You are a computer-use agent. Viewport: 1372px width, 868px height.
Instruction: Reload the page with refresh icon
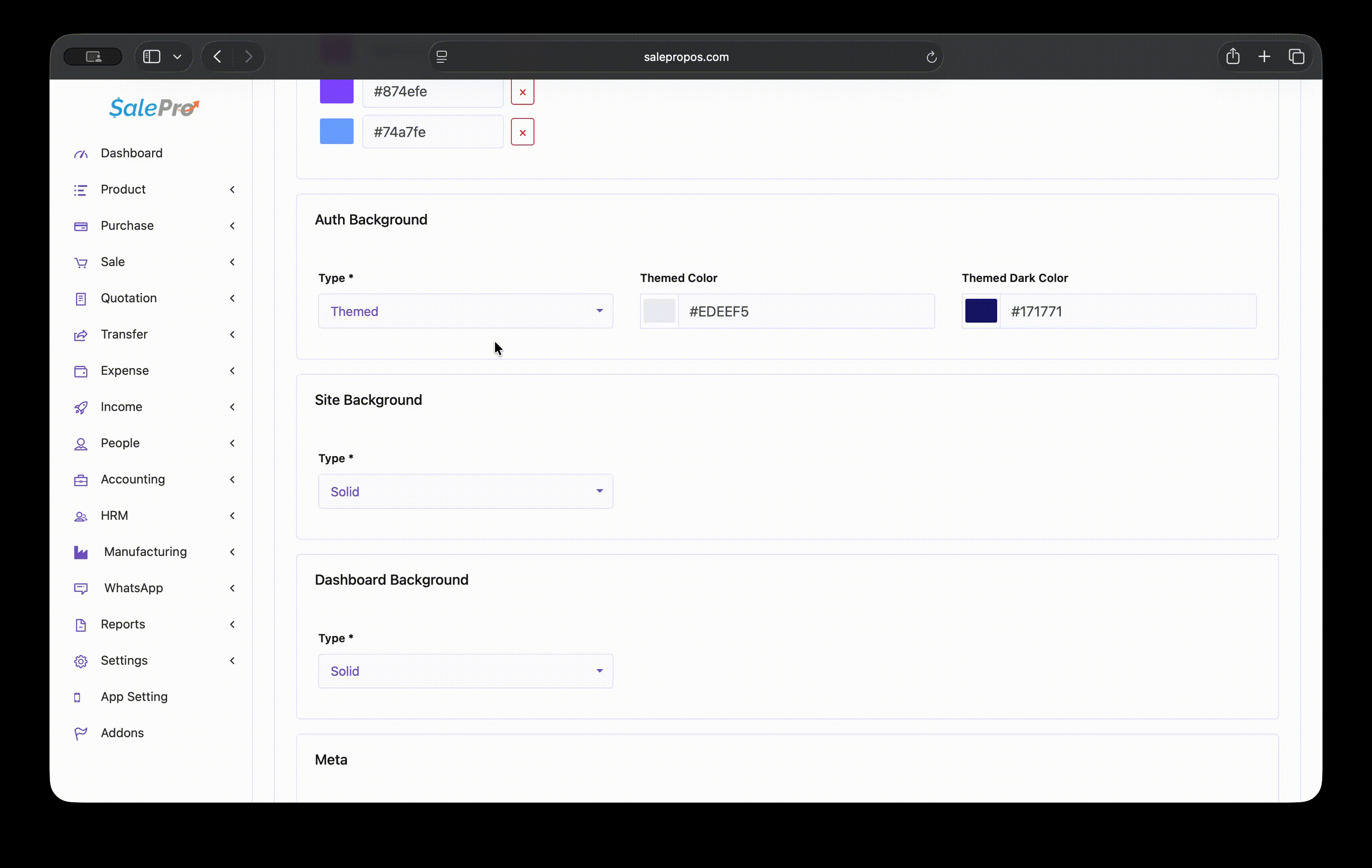click(x=931, y=57)
